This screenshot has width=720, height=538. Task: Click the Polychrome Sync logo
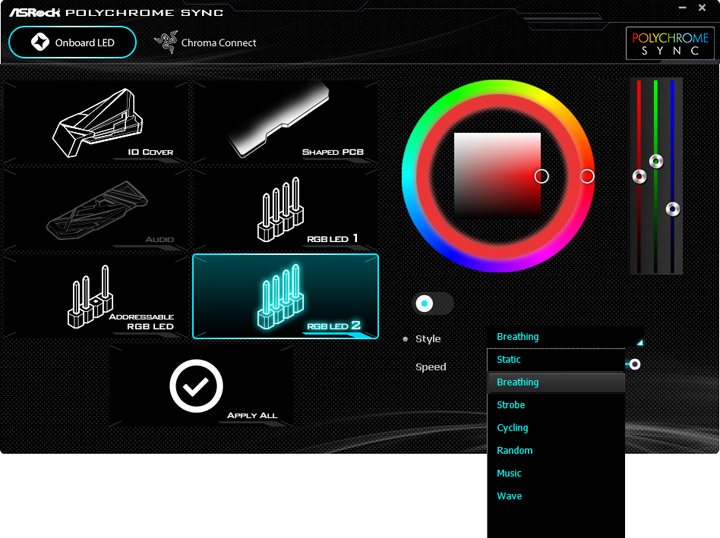670,44
